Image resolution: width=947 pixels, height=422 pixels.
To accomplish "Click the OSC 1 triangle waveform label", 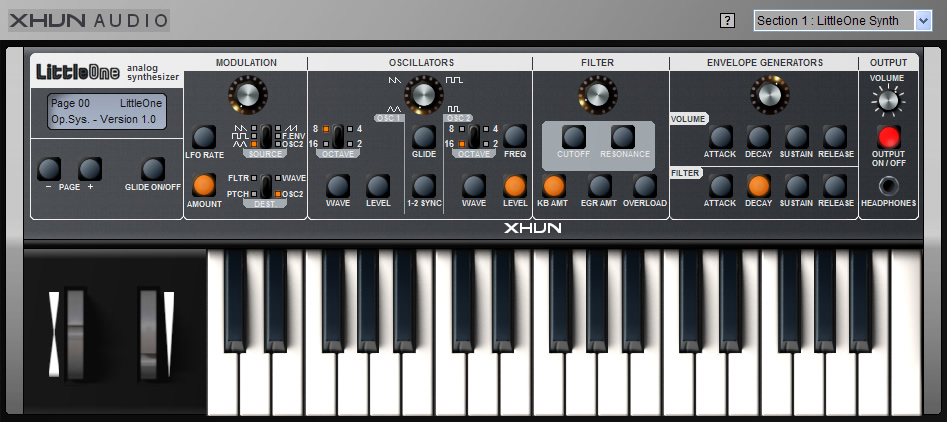I will pos(394,109).
